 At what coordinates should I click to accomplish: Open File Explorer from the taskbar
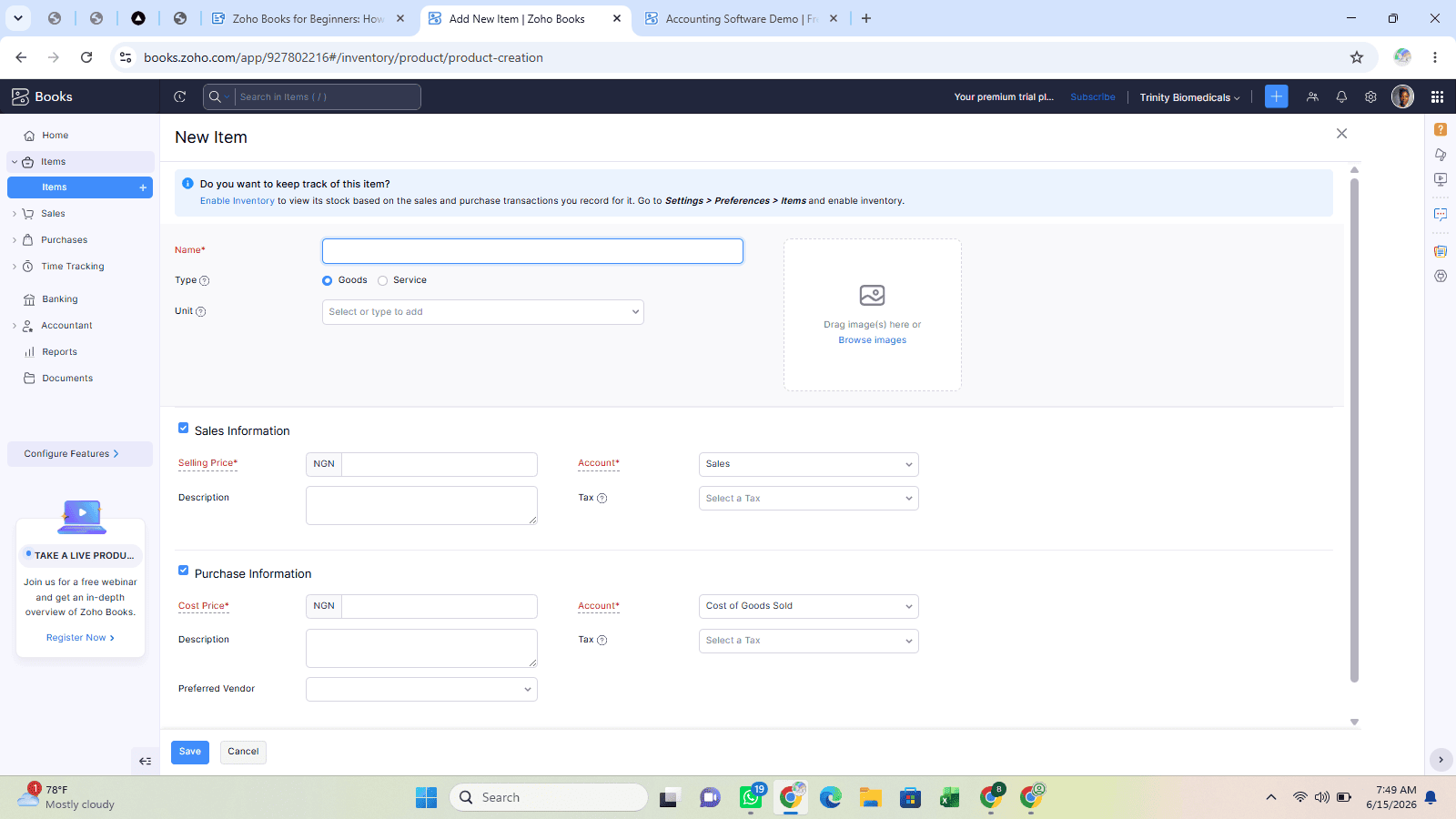pyautogui.click(x=871, y=798)
